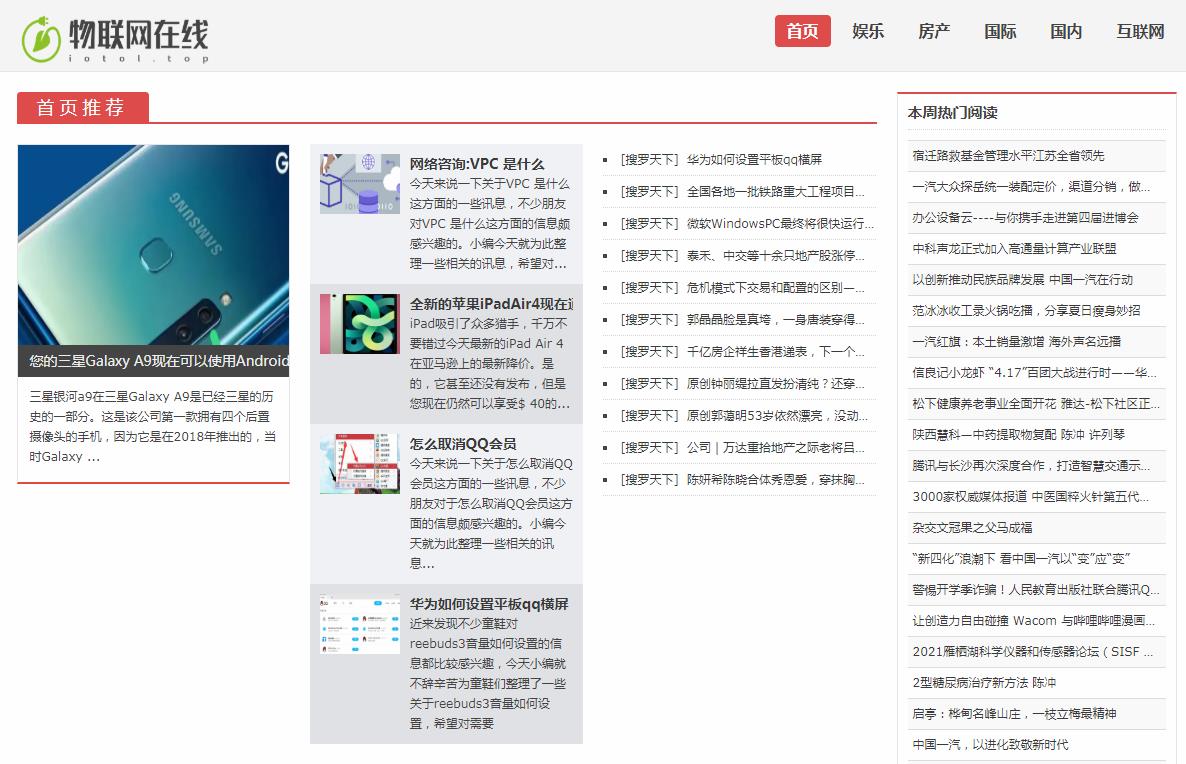Image resolution: width=1186 pixels, height=764 pixels.
Task: Click the 物联网在线 site logo
Action: (115, 39)
